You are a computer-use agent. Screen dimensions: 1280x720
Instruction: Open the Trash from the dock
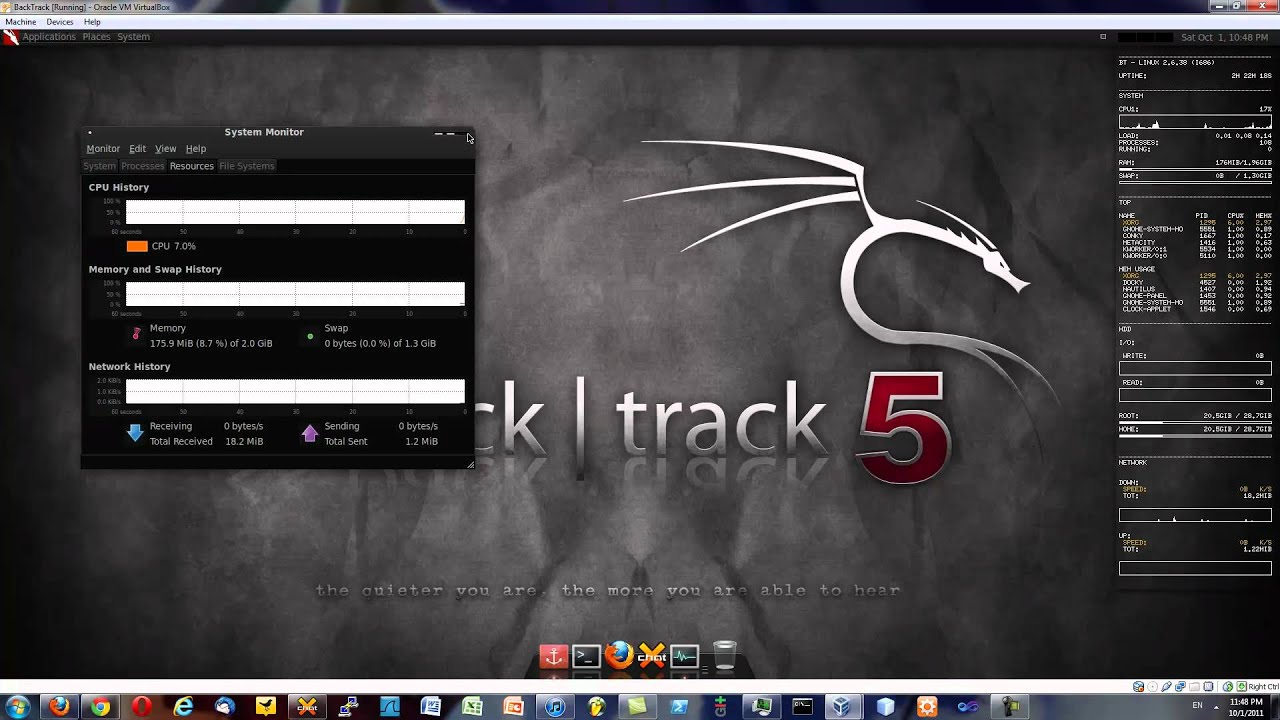tap(725, 656)
